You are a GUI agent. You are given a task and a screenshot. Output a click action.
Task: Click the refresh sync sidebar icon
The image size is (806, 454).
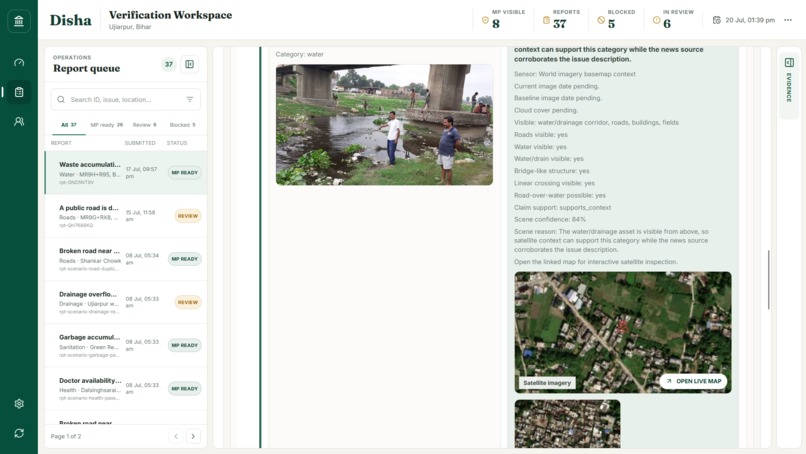[19, 433]
